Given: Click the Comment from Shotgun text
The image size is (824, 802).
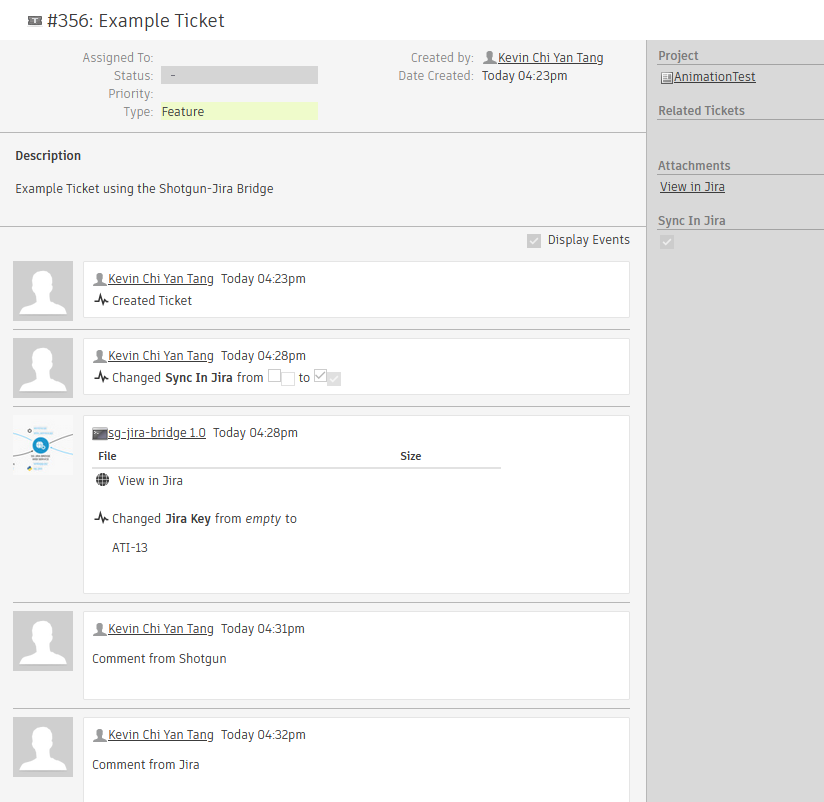Looking at the screenshot, I should (x=159, y=659).
